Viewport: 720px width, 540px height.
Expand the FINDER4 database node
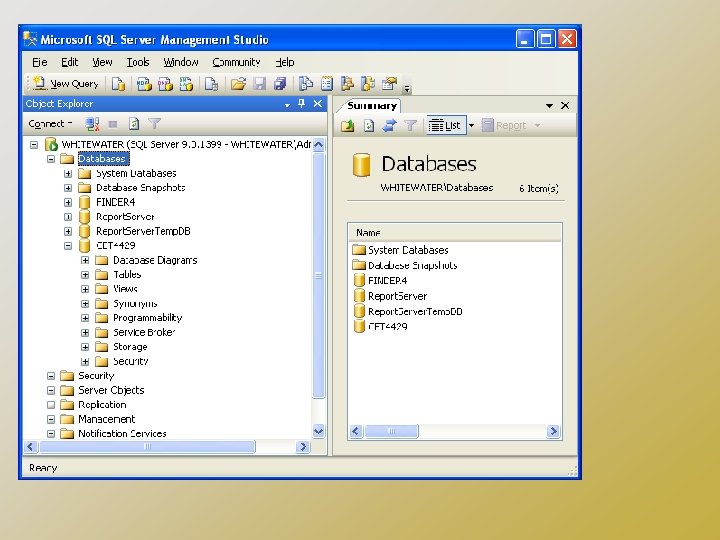click(68, 202)
